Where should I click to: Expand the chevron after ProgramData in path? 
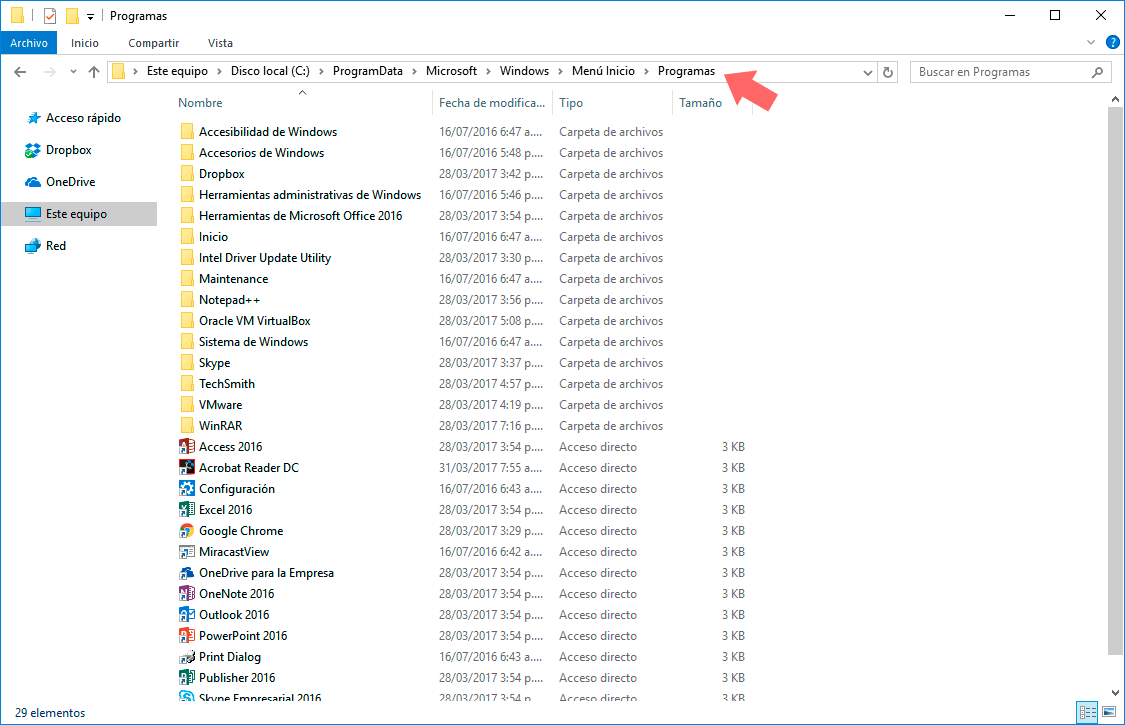coord(415,71)
